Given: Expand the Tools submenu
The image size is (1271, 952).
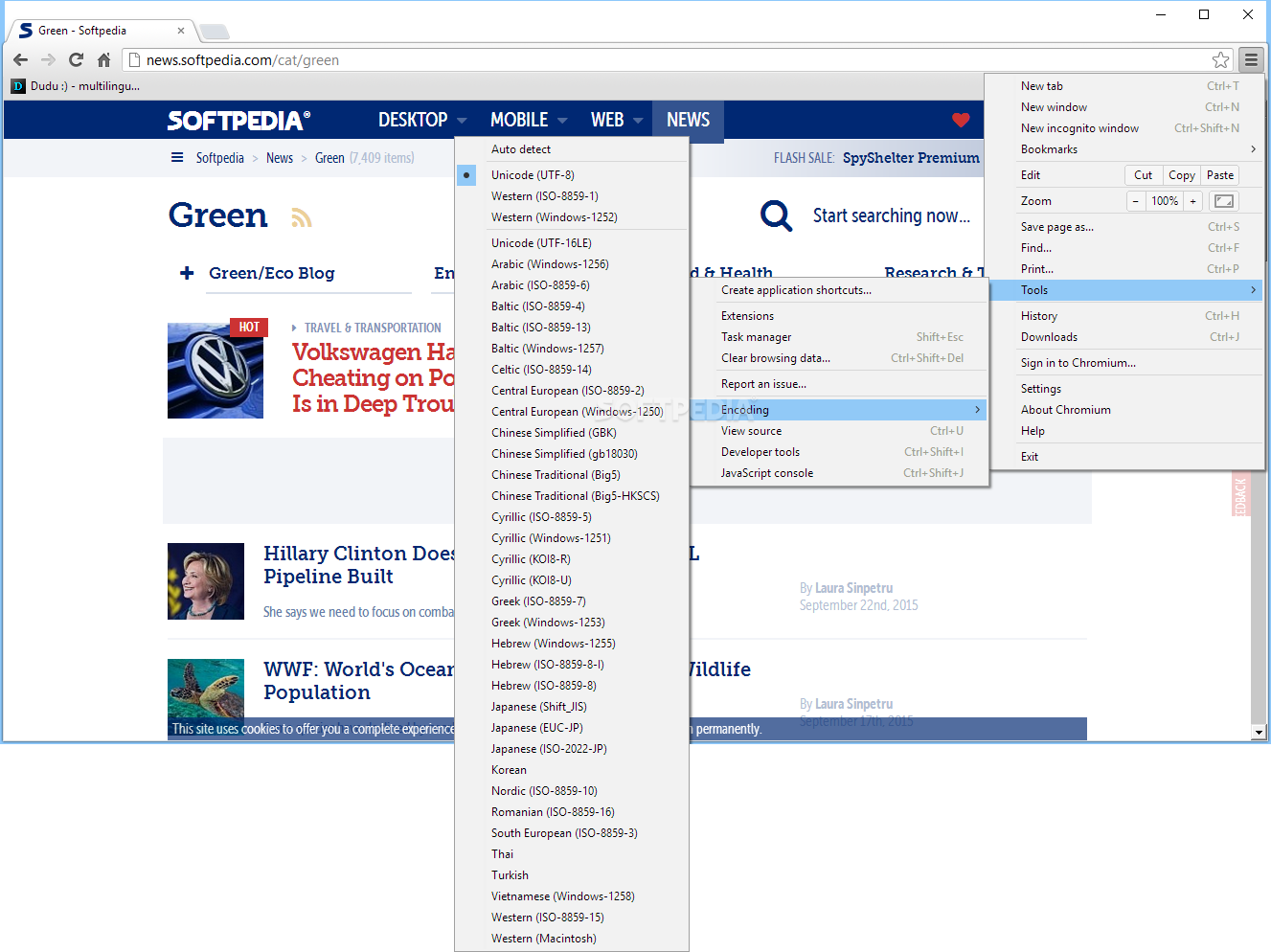Looking at the screenshot, I should [1124, 290].
